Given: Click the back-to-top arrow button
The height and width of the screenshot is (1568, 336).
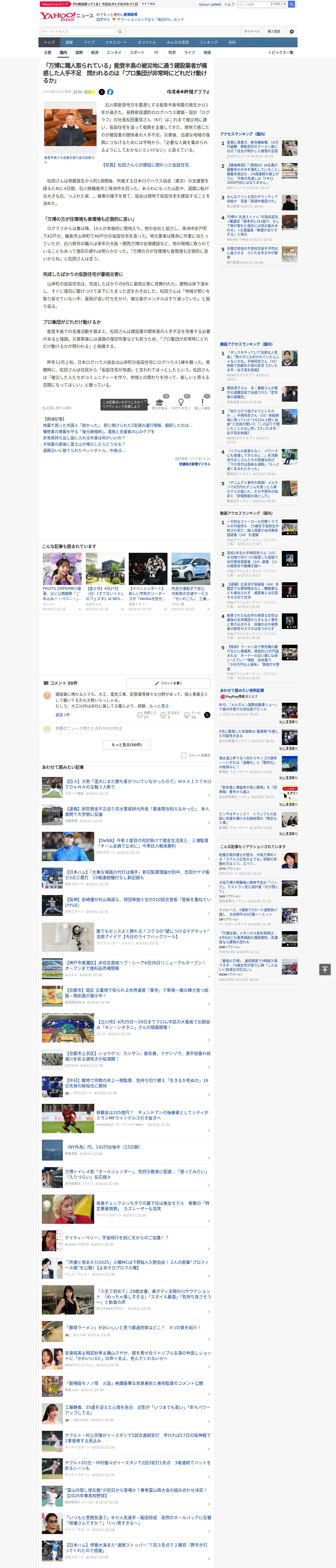Looking at the screenshot, I should point(325,969).
